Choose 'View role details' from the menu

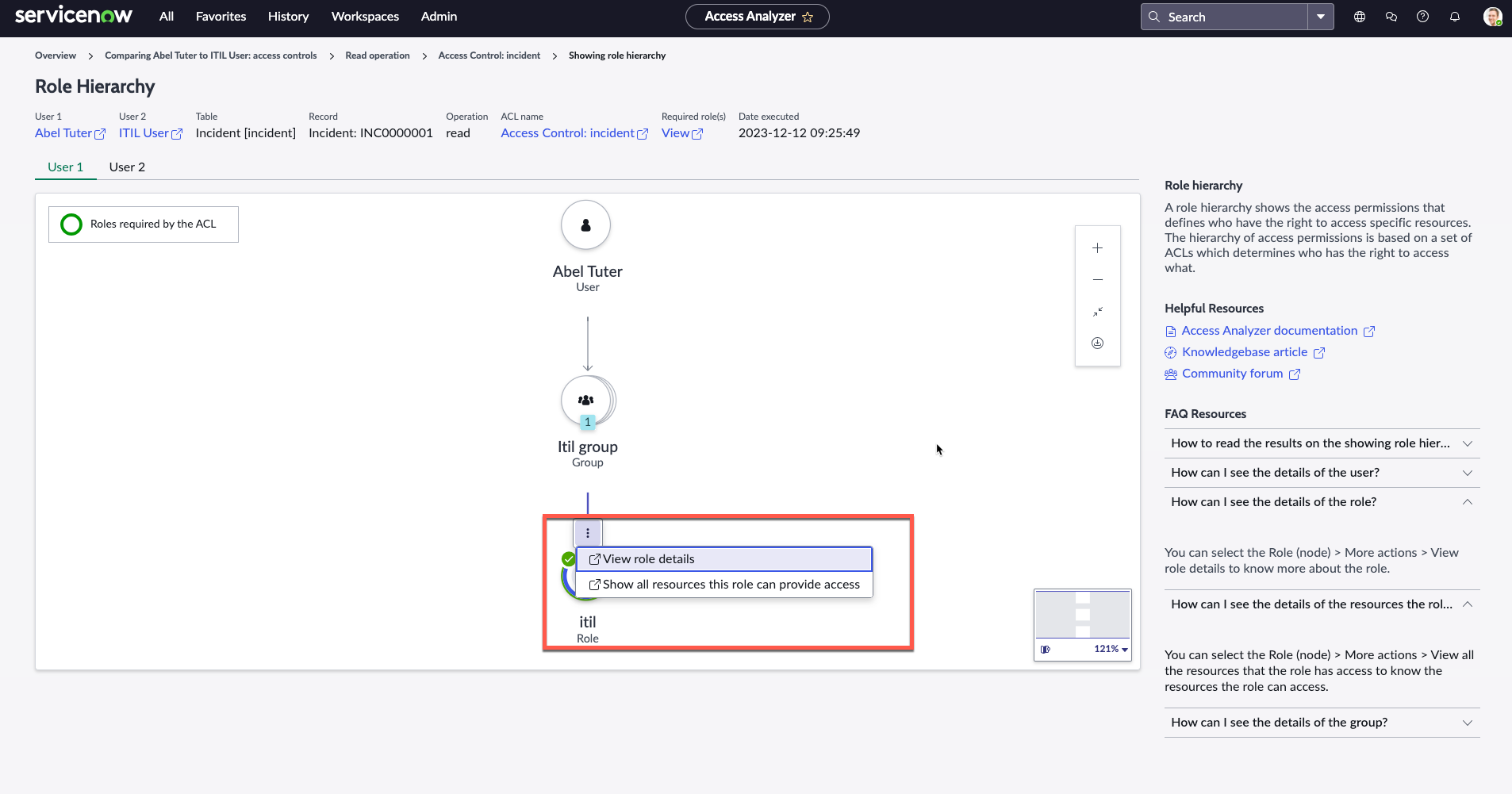pos(724,559)
